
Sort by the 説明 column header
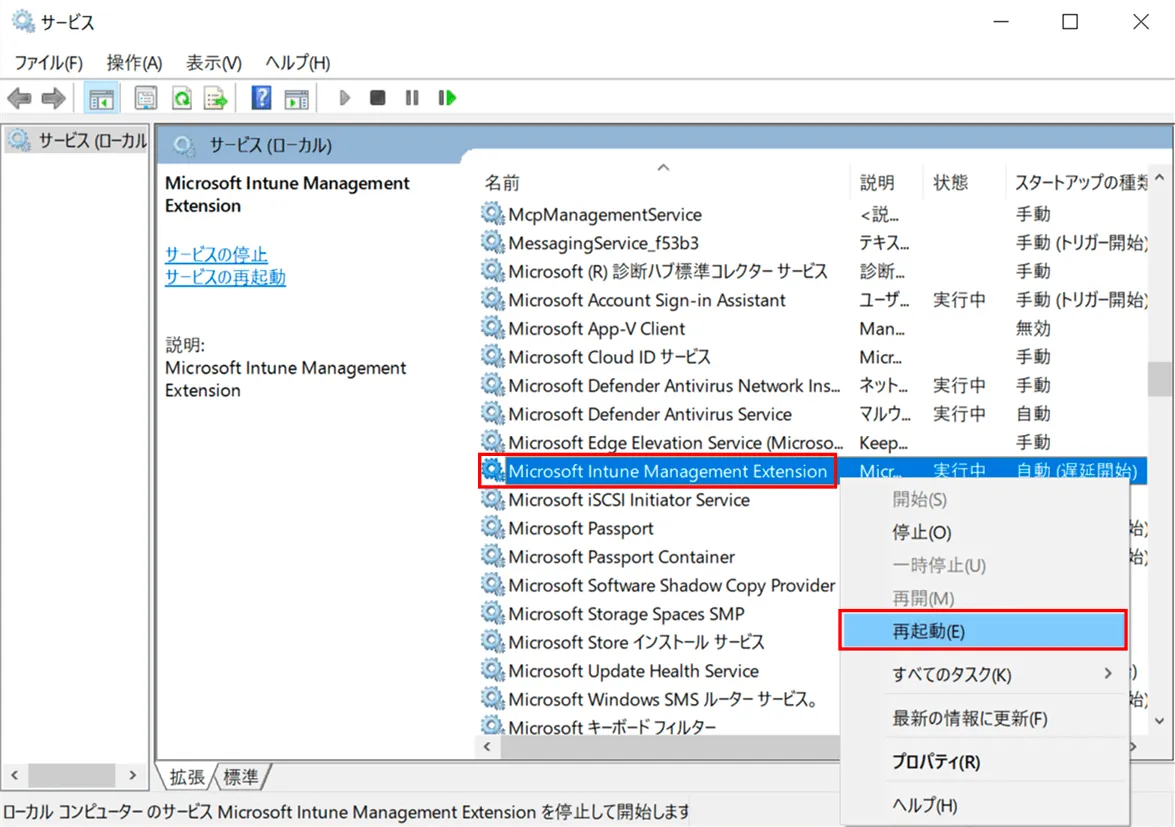click(x=886, y=182)
